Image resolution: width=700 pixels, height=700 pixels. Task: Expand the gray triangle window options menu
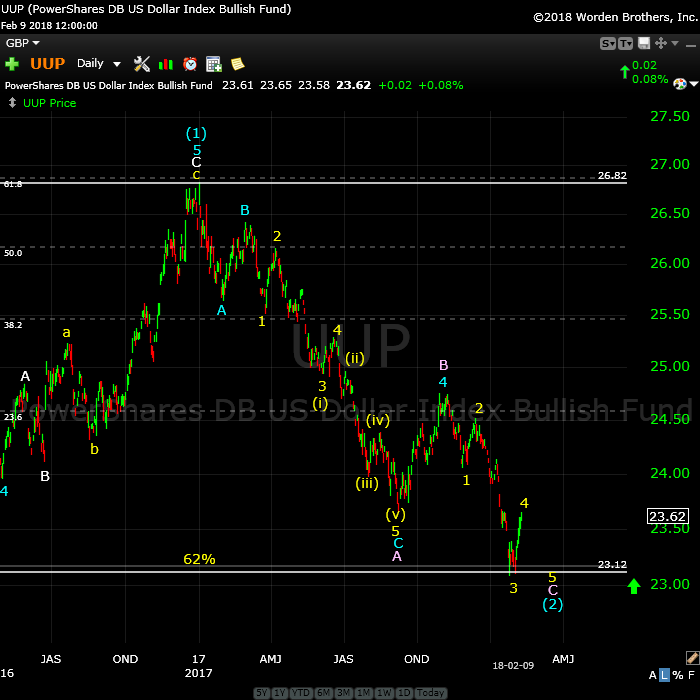pyautogui.click(x=675, y=43)
